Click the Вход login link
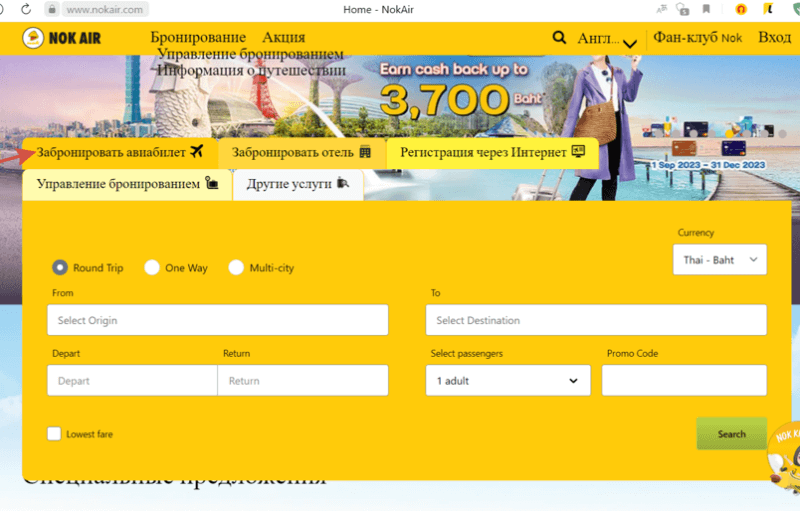This screenshot has height=511, width=800. pos(774,37)
